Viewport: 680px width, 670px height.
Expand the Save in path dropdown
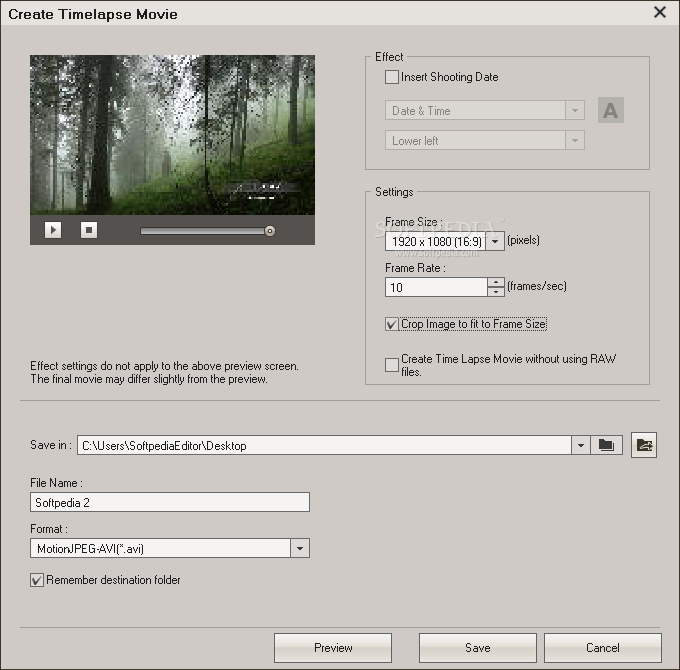click(580, 445)
